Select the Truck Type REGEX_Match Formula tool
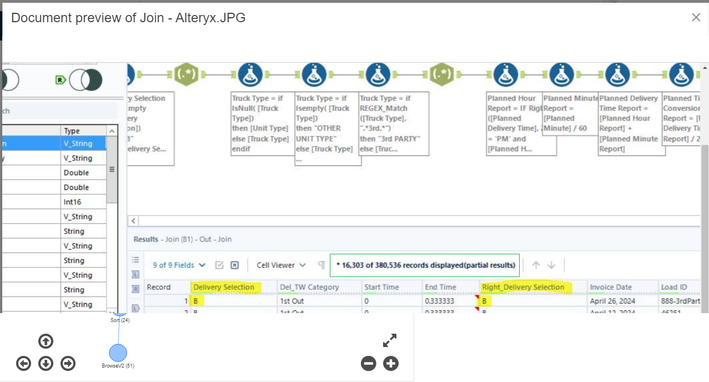709x382 pixels. [x=378, y=74]
